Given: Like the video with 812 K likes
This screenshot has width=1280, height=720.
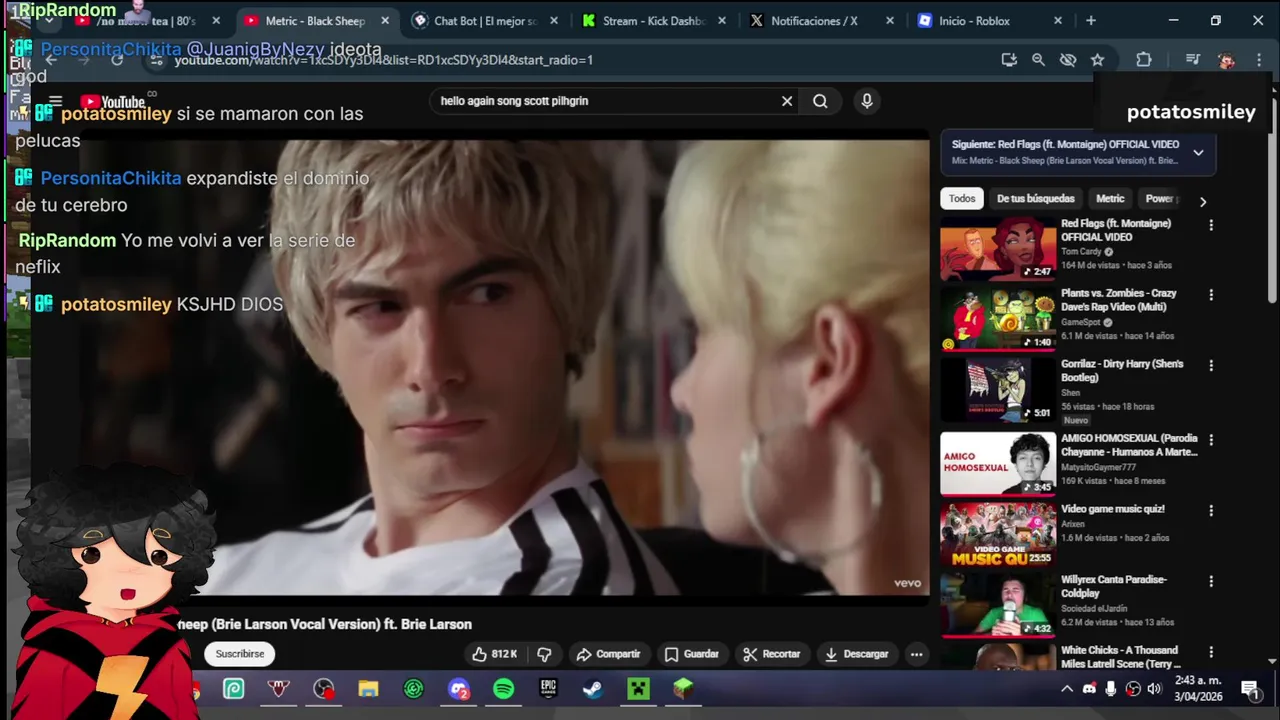Looking at the screenshot, I should coord(495,654).
